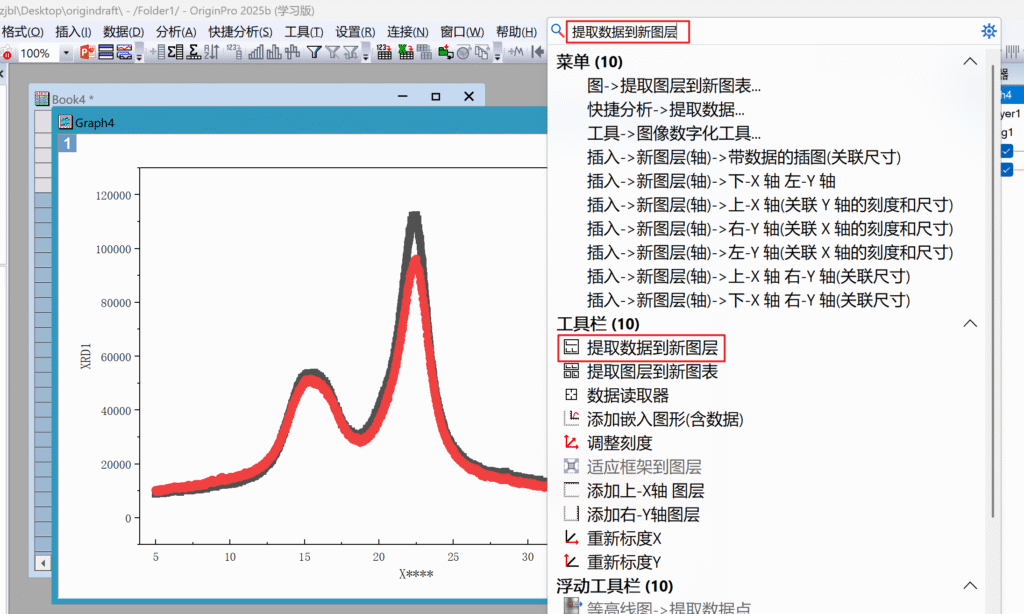Click the layer 1 icon in Graph4

67,144
